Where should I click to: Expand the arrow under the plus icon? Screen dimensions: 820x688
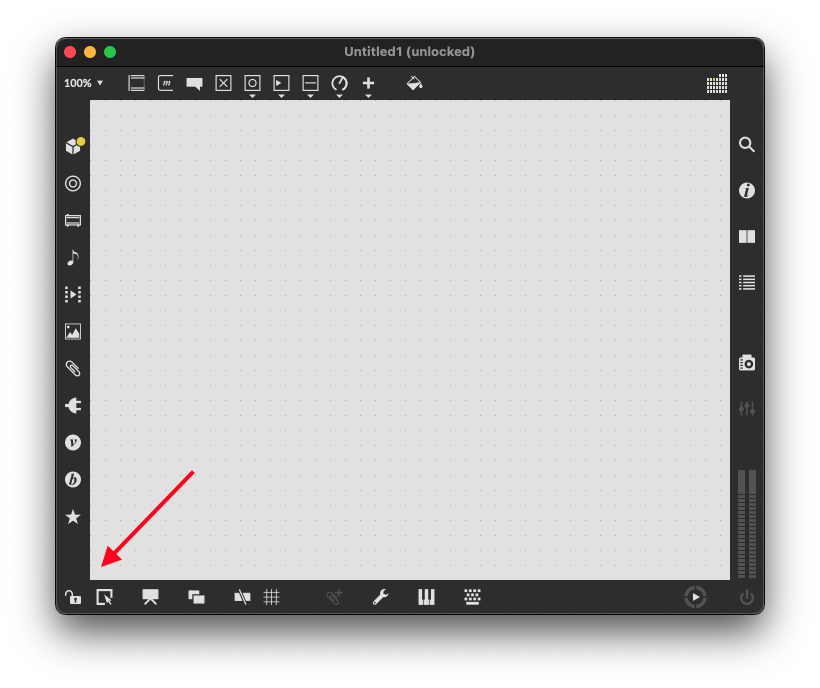tap(368, 96)
